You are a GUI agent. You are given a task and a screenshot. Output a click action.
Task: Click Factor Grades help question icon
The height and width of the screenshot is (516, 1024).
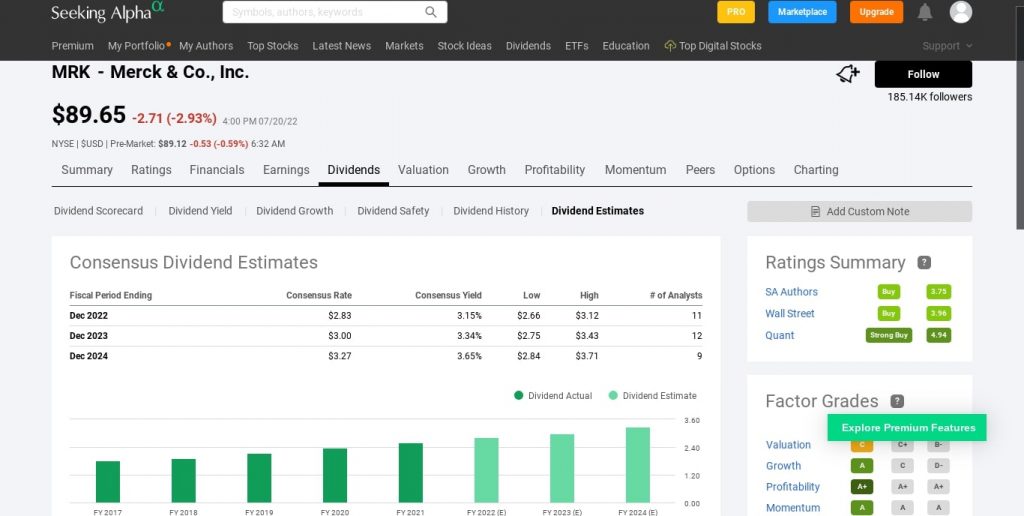(897, 401)
